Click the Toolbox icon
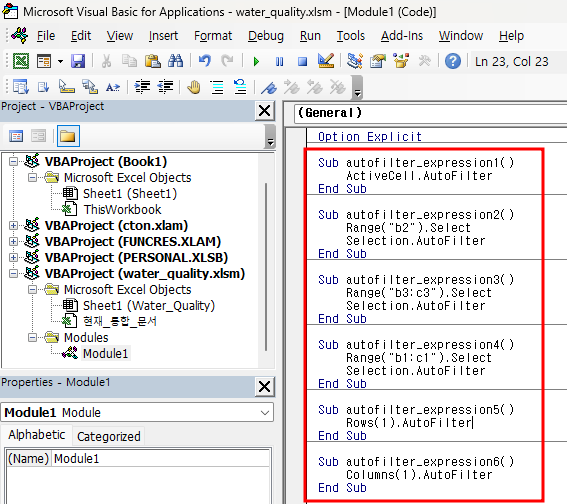Viewport: 567px width, 504px height. (x=424, y=61)
